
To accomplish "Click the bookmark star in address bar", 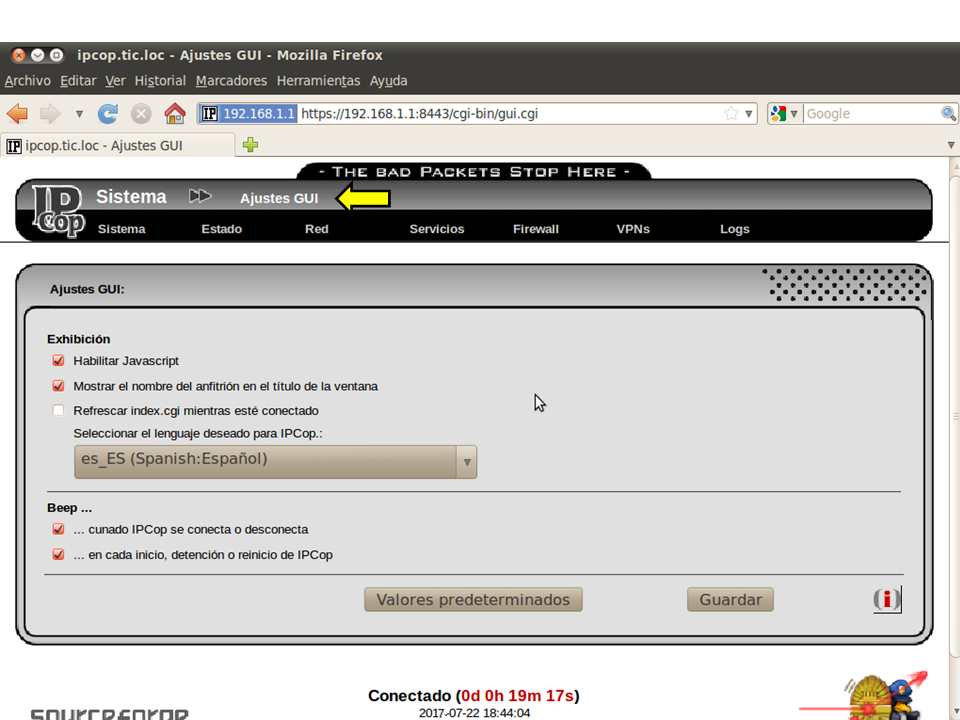I will click(x=731, y=113).
